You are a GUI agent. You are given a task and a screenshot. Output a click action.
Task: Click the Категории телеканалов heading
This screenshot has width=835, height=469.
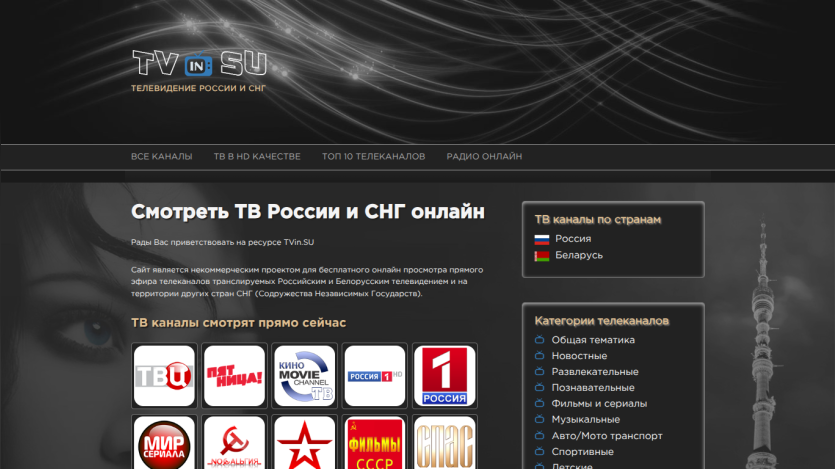tap(602, 320)
